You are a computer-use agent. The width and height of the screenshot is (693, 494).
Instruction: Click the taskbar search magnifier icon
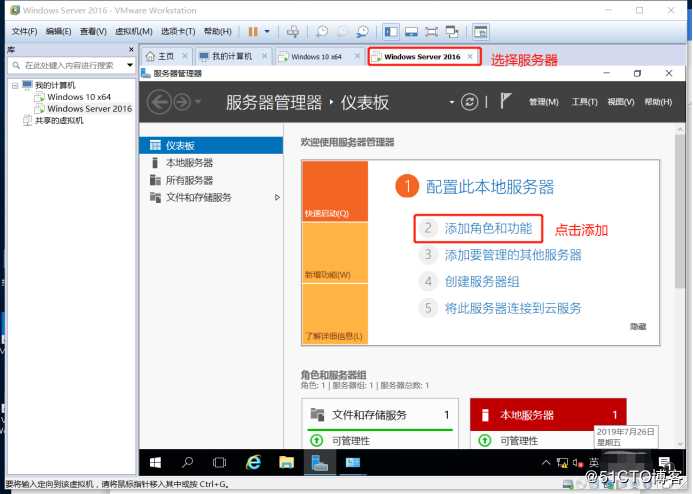pos(187,463)
